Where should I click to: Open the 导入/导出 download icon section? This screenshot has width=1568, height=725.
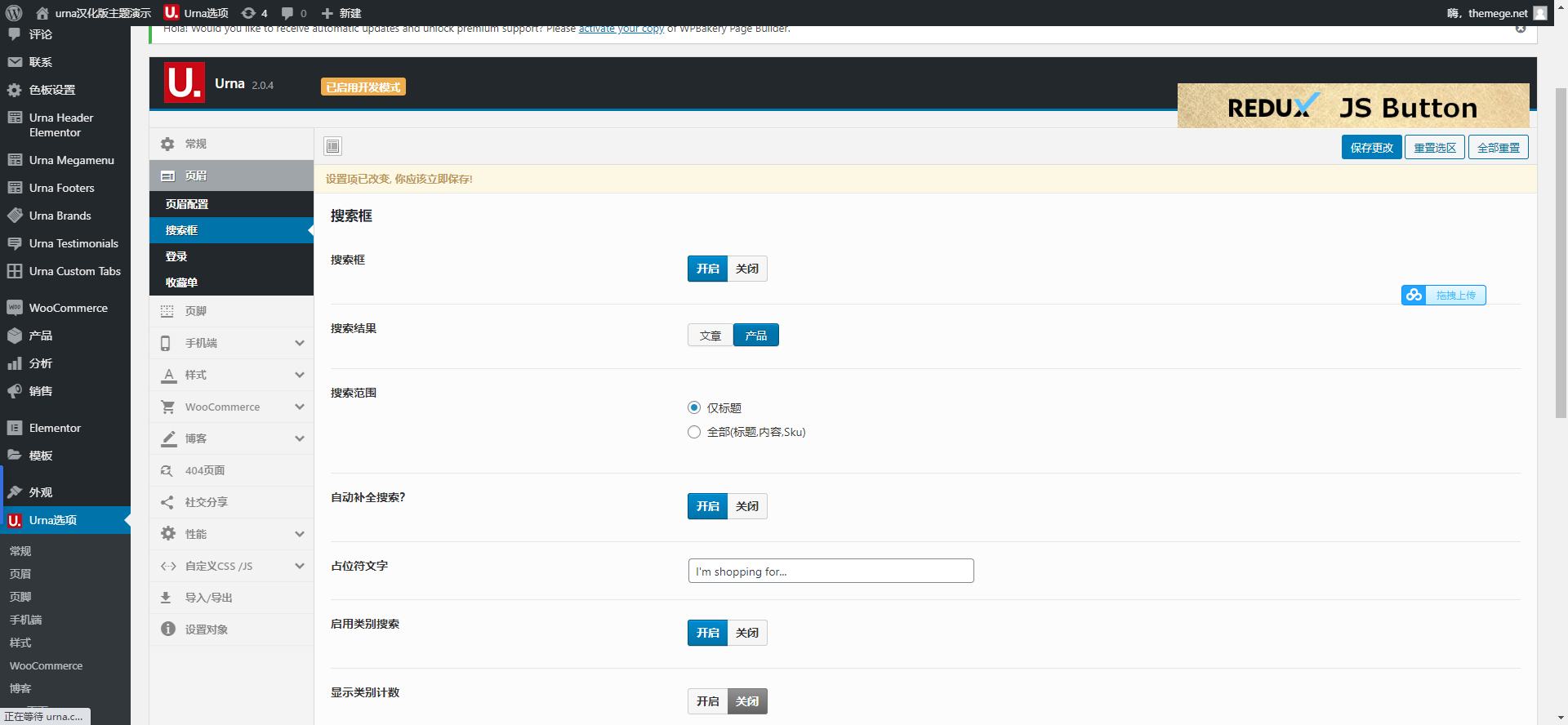tap(231, 598)
